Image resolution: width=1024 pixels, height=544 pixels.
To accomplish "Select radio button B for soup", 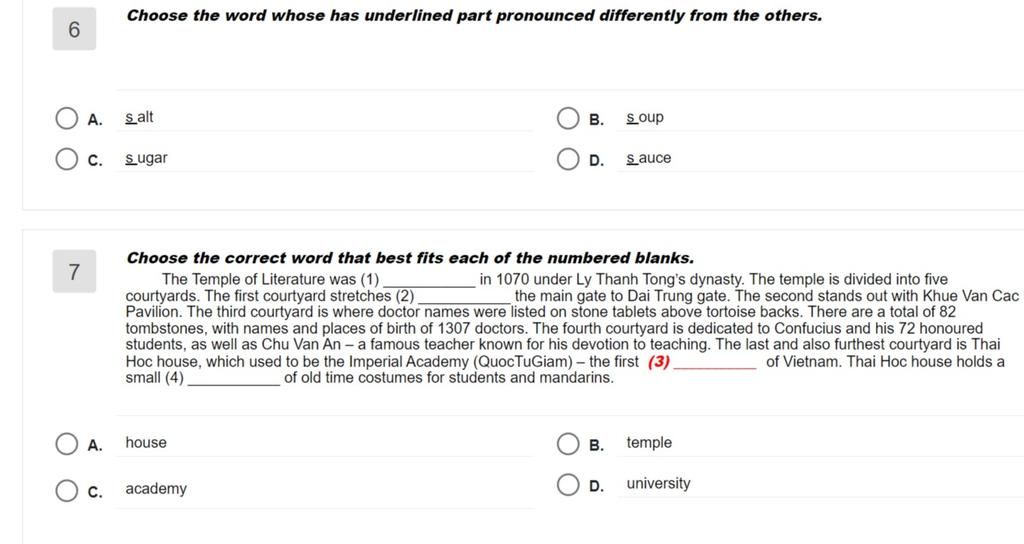I will (568, 119).
